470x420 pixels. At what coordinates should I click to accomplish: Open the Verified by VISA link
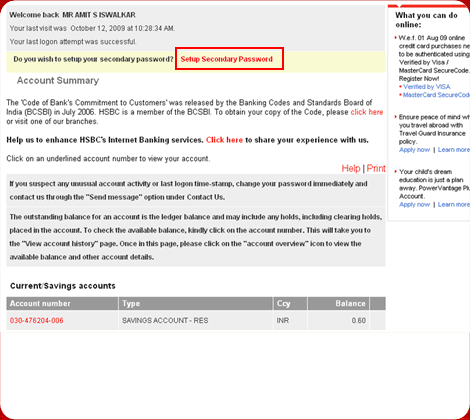tap(427, 87)
